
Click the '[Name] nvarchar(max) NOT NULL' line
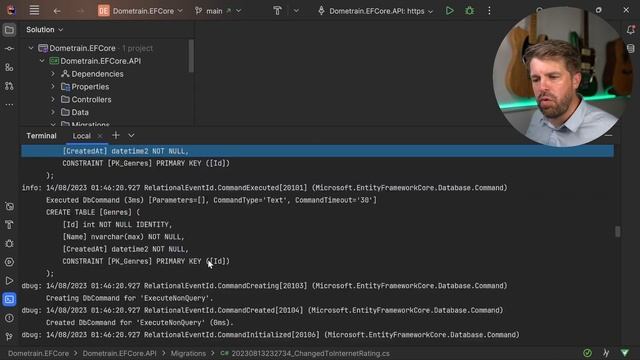click(123, 237)
